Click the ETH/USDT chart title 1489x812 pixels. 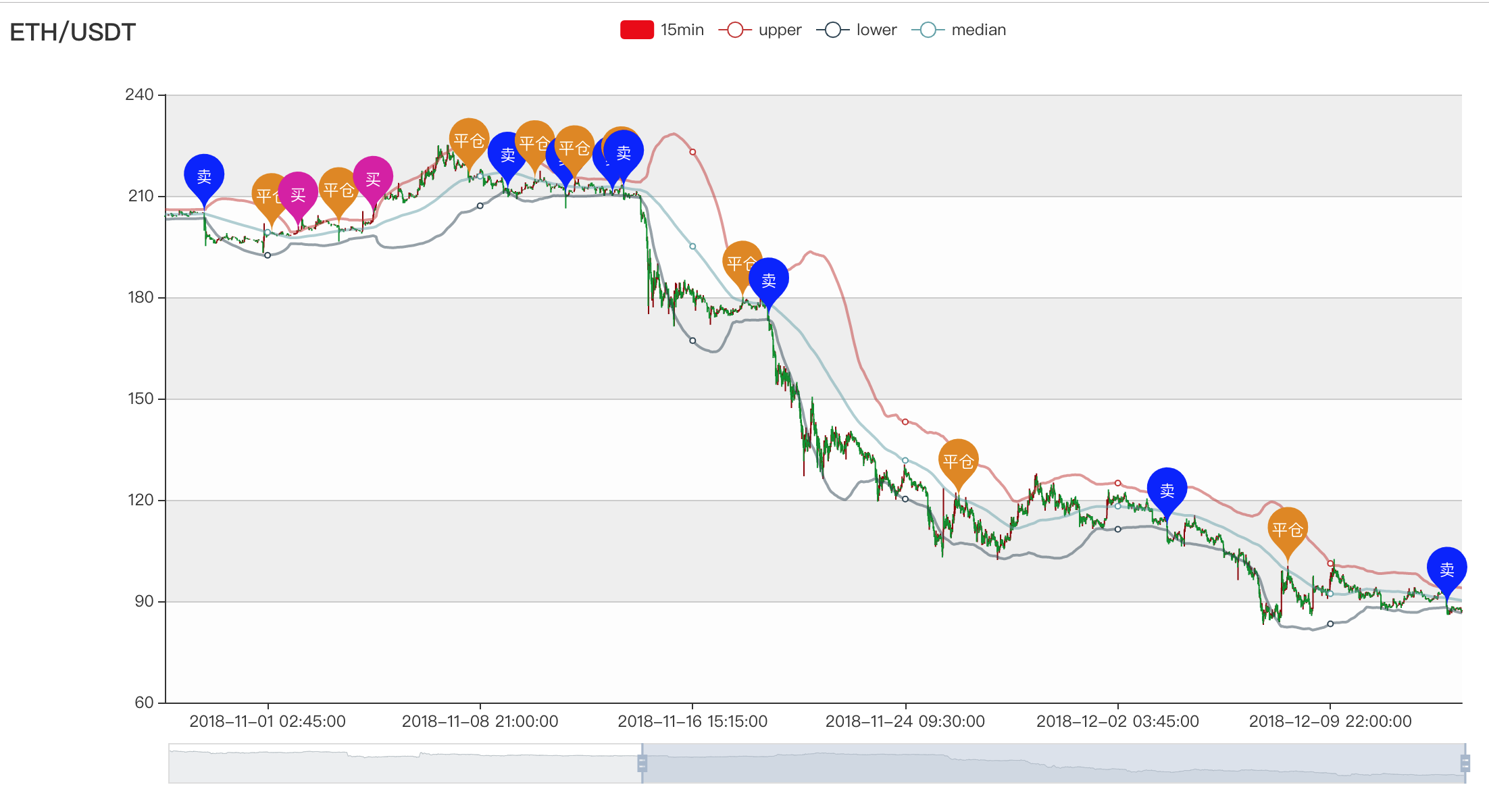coord(73,32)
